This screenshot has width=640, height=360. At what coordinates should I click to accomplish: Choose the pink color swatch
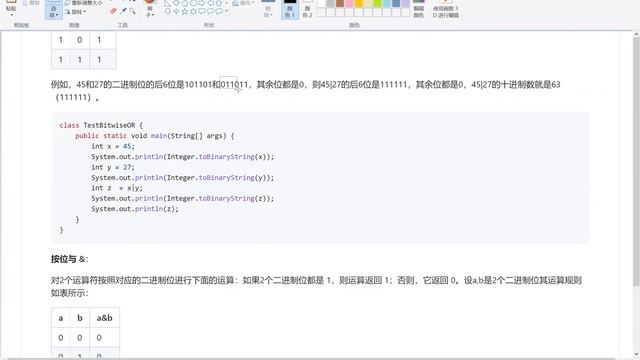349,3
